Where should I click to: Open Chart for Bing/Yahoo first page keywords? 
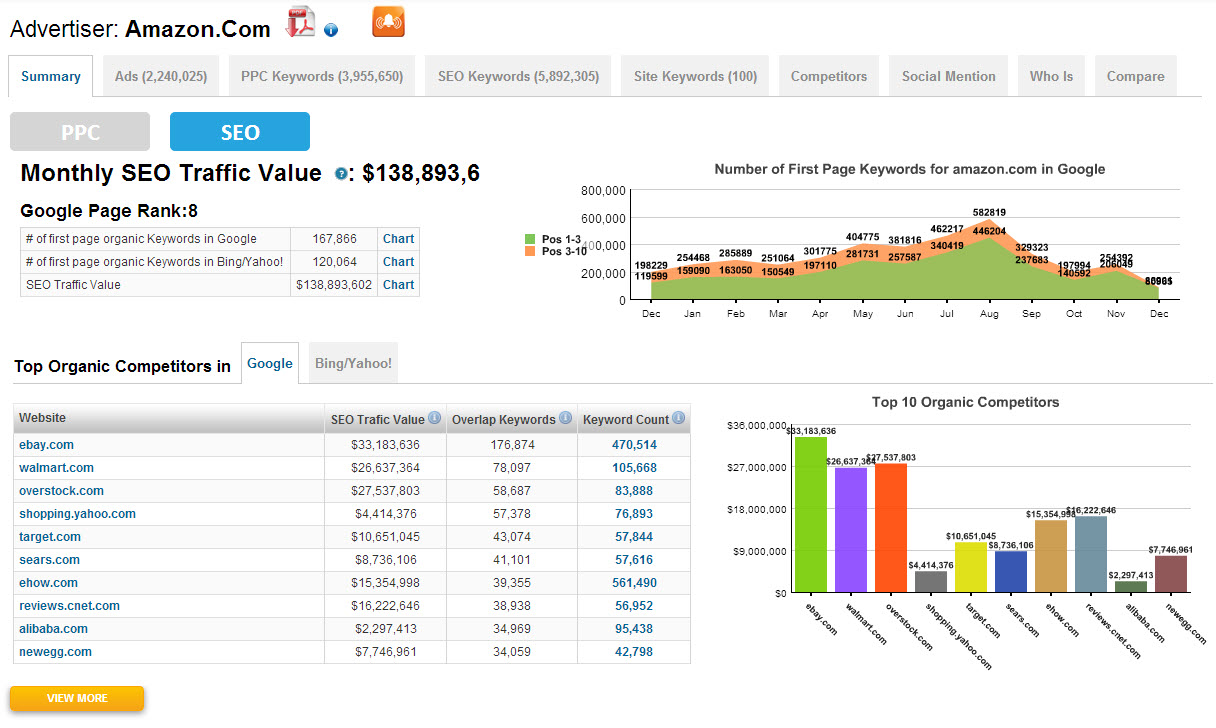point(398,262)
